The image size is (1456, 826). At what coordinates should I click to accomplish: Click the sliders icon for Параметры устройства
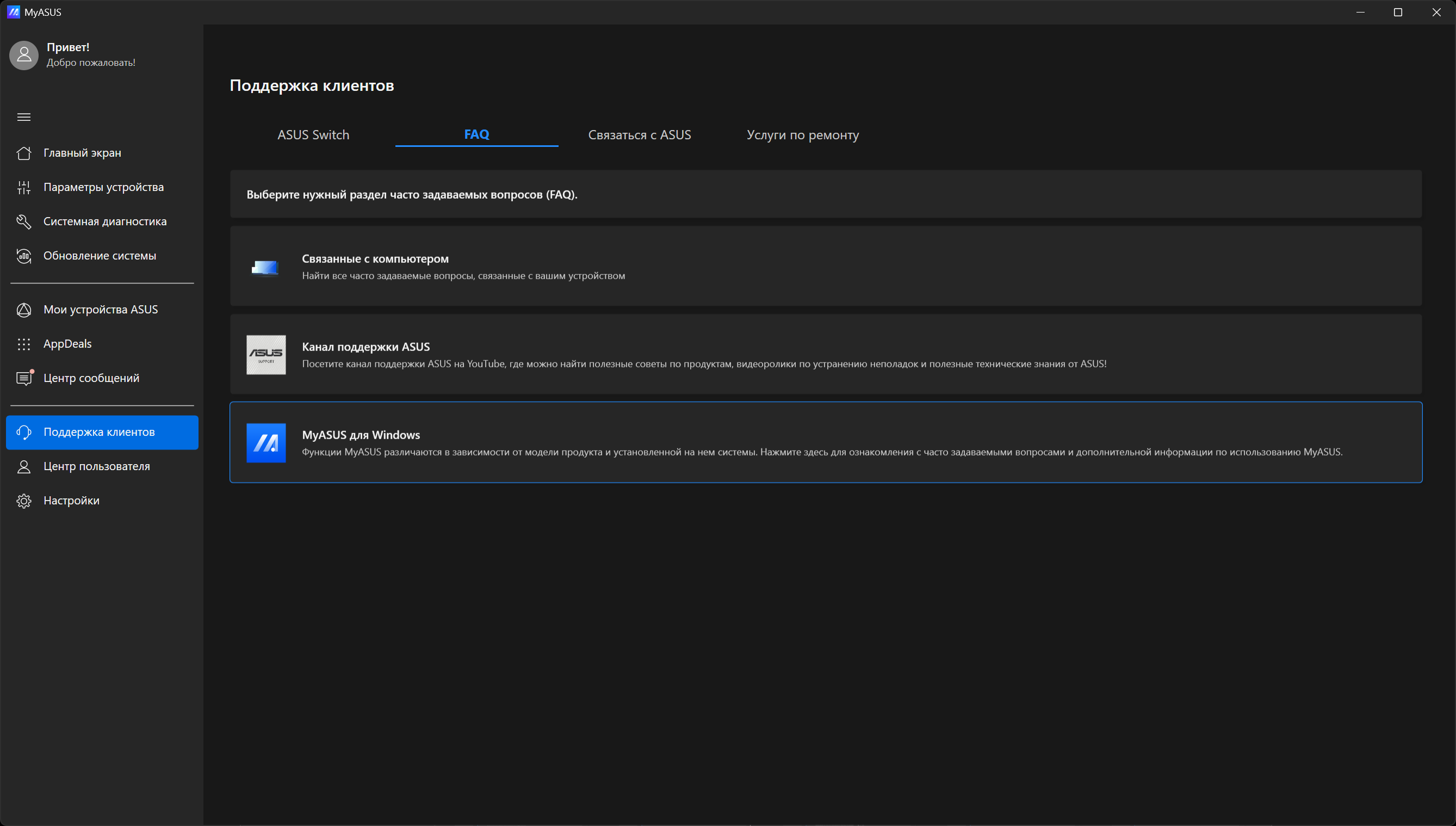24,187
